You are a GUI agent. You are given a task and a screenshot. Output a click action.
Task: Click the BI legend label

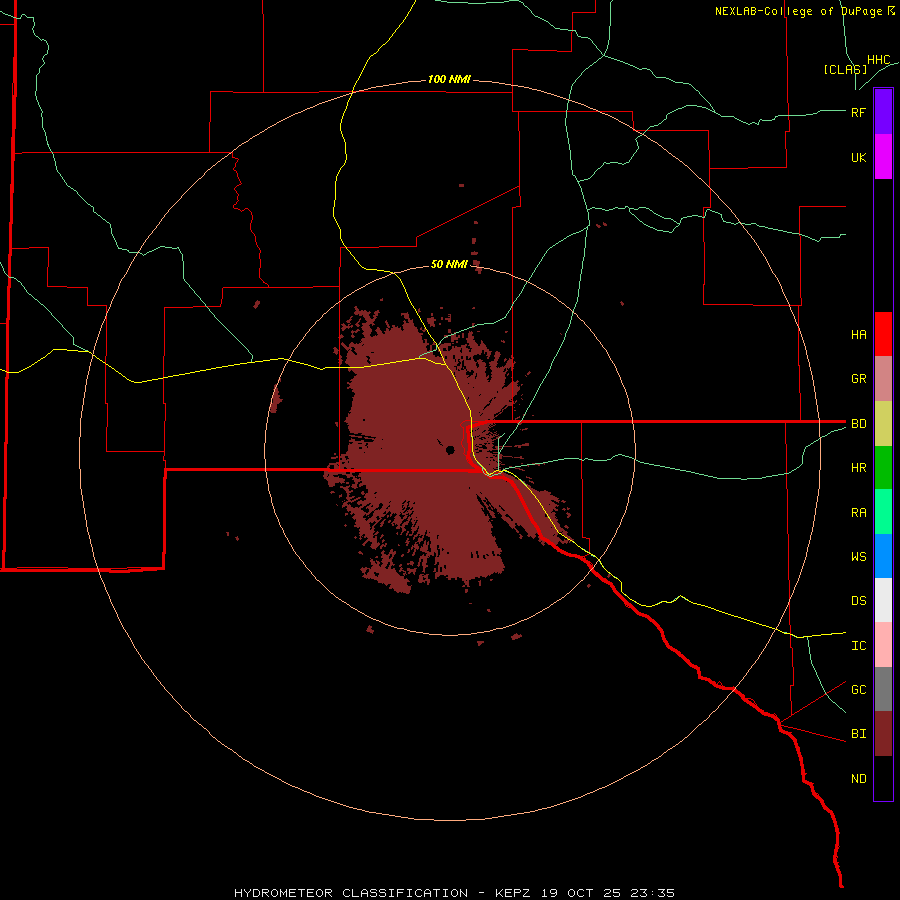coord(858,734)
